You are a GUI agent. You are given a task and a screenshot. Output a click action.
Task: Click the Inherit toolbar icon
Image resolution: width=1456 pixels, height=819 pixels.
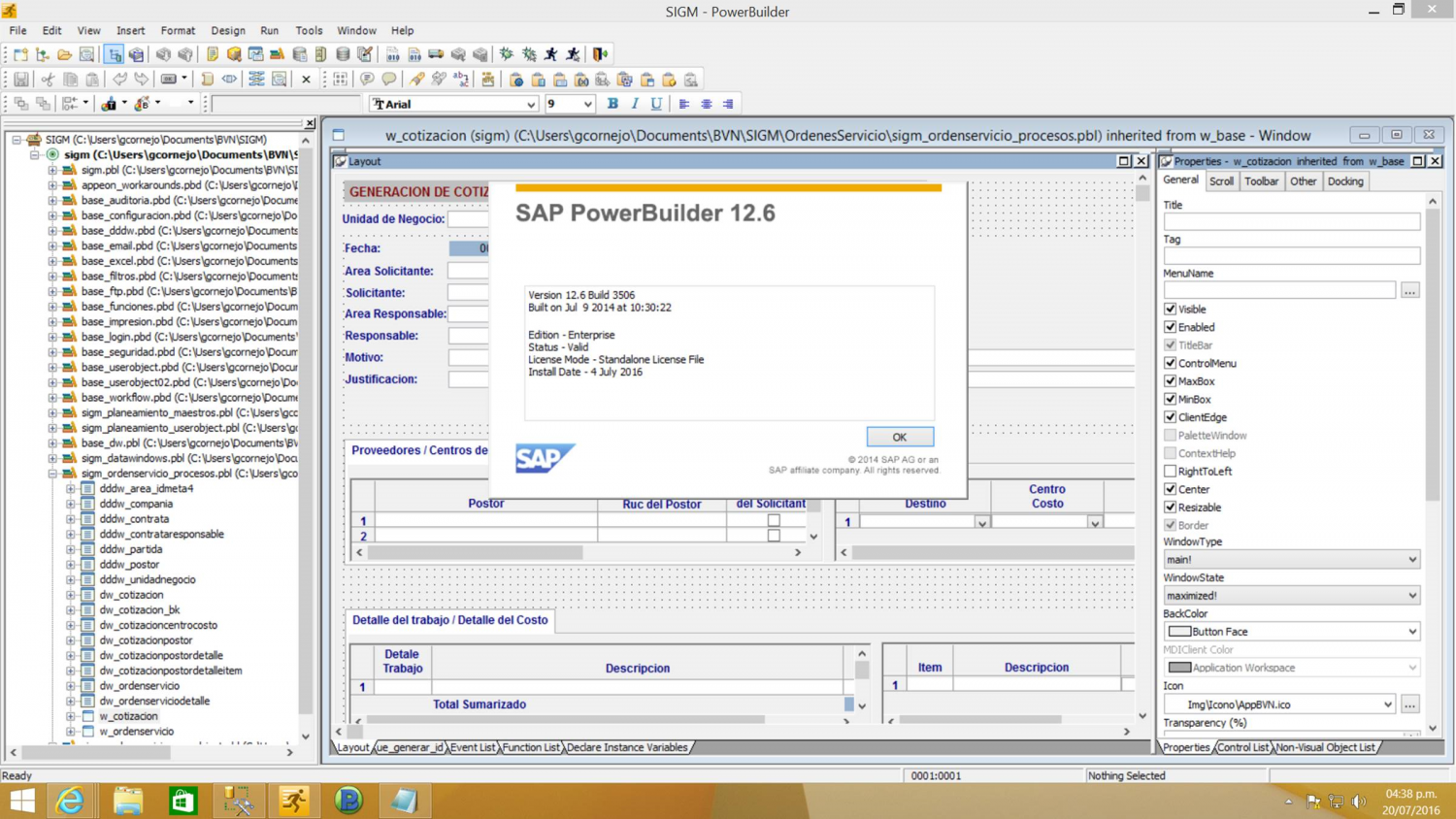click(x=42, y=54)
